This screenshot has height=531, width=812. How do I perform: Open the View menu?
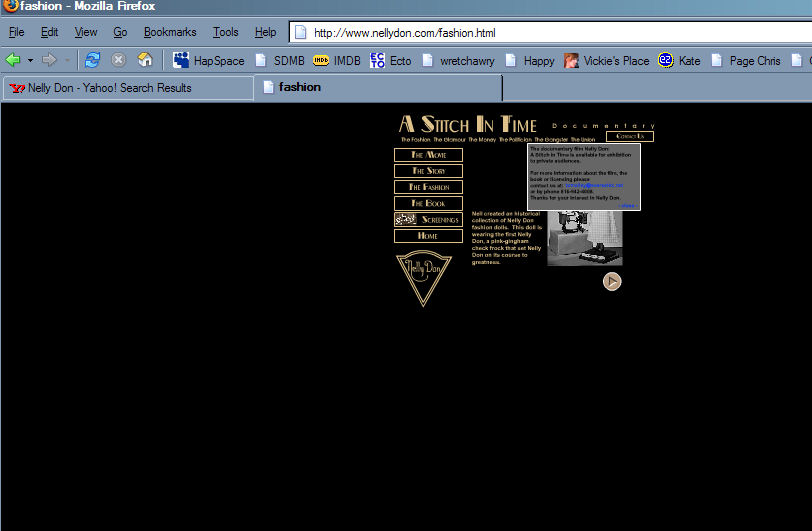pos(86,32)
